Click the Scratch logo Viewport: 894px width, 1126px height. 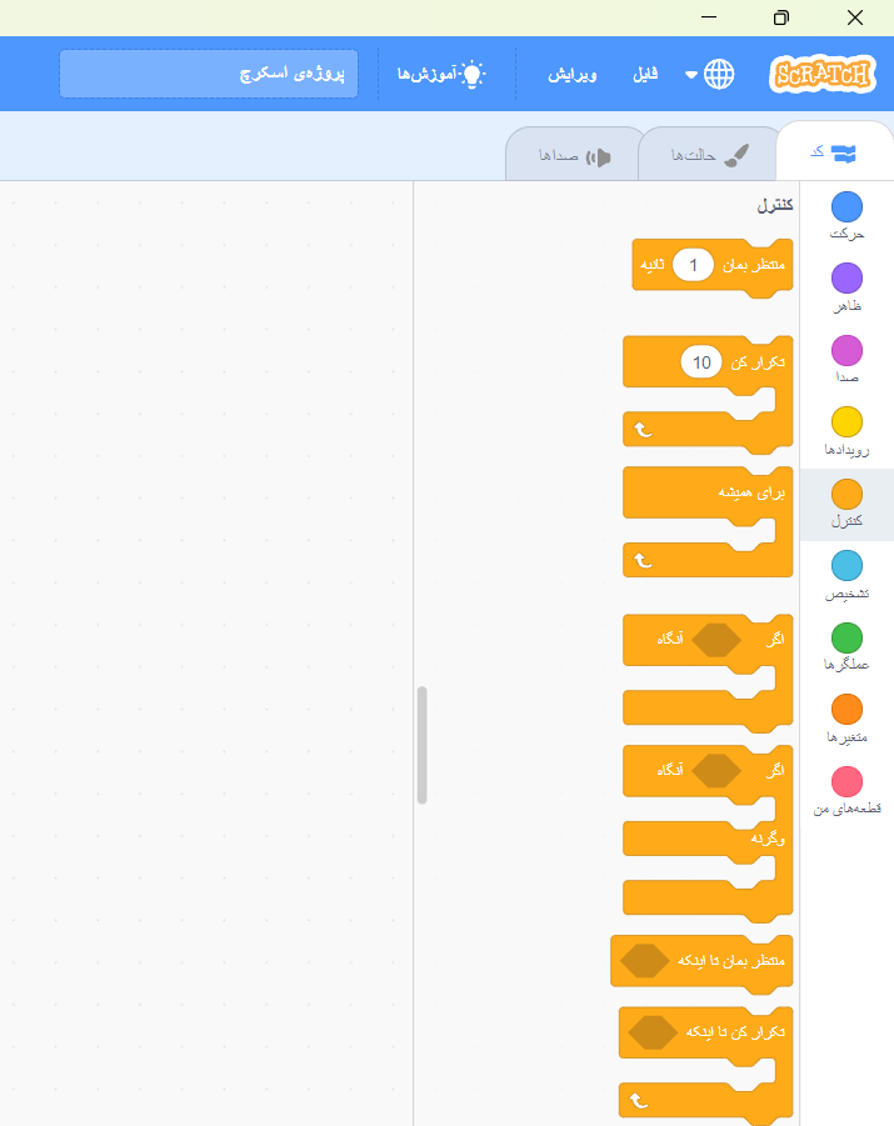823,74
